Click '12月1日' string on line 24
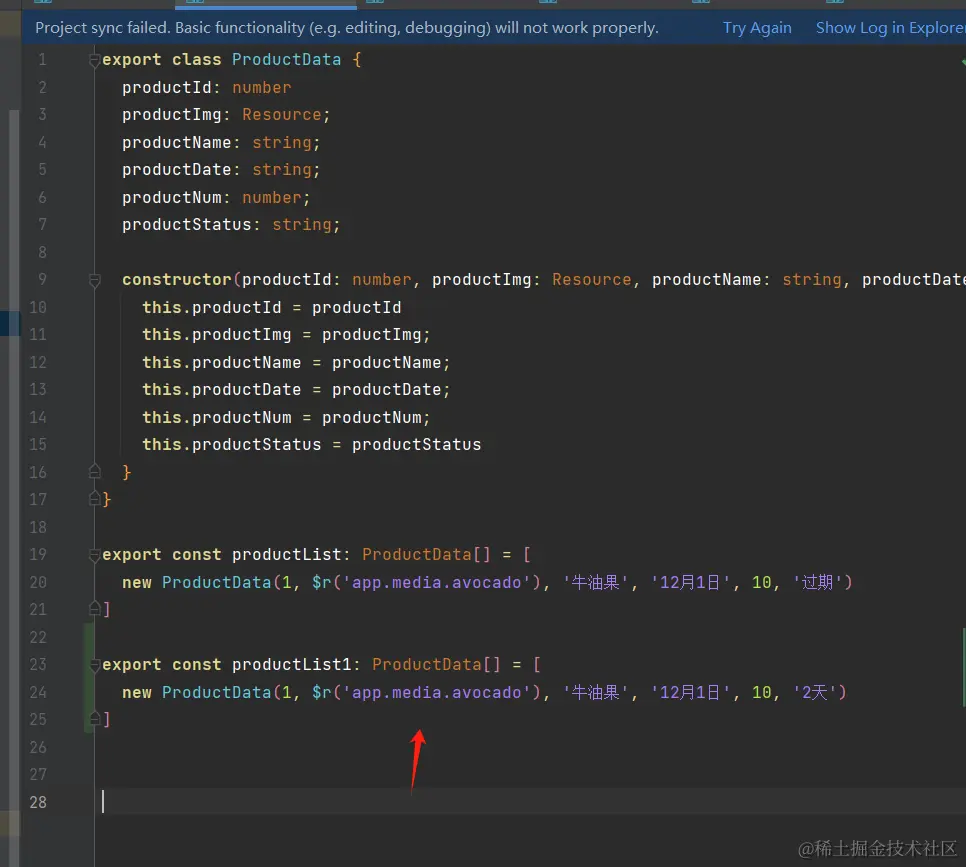 [690, 693]
